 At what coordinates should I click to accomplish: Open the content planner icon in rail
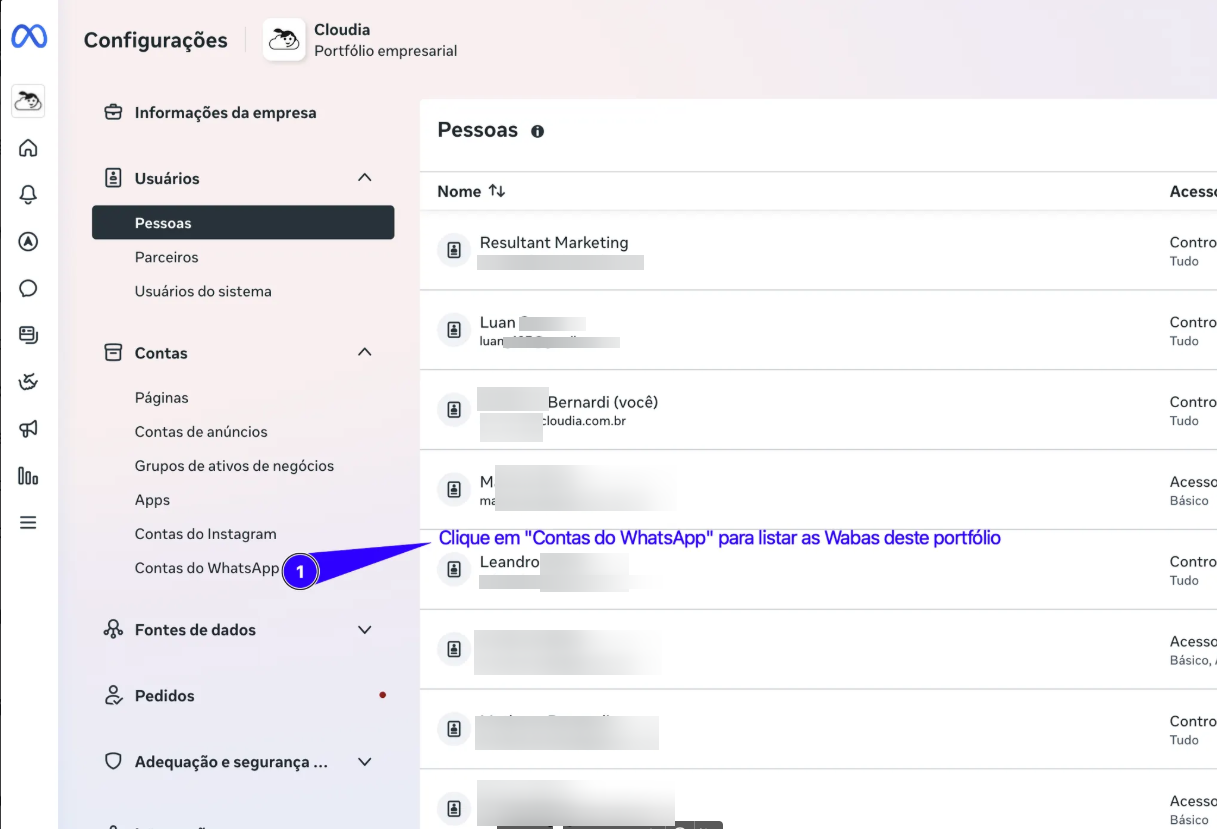coord(28,335)
